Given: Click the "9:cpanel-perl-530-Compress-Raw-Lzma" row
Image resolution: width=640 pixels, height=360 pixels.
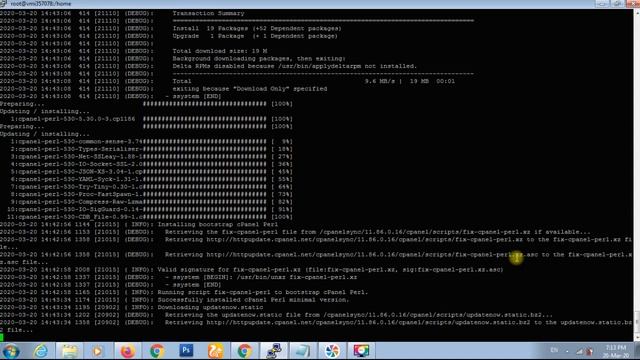Looking at the screenshot, I should [152, 202].
